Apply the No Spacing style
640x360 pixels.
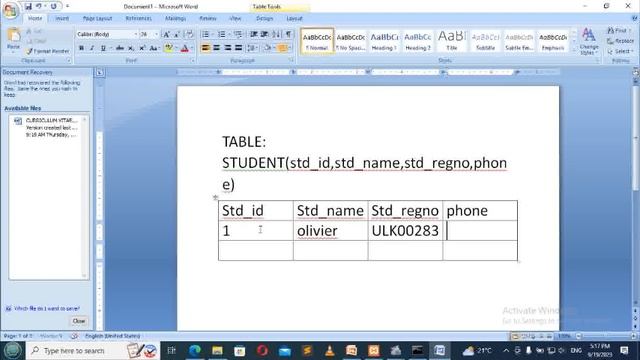tap(351, 41)
